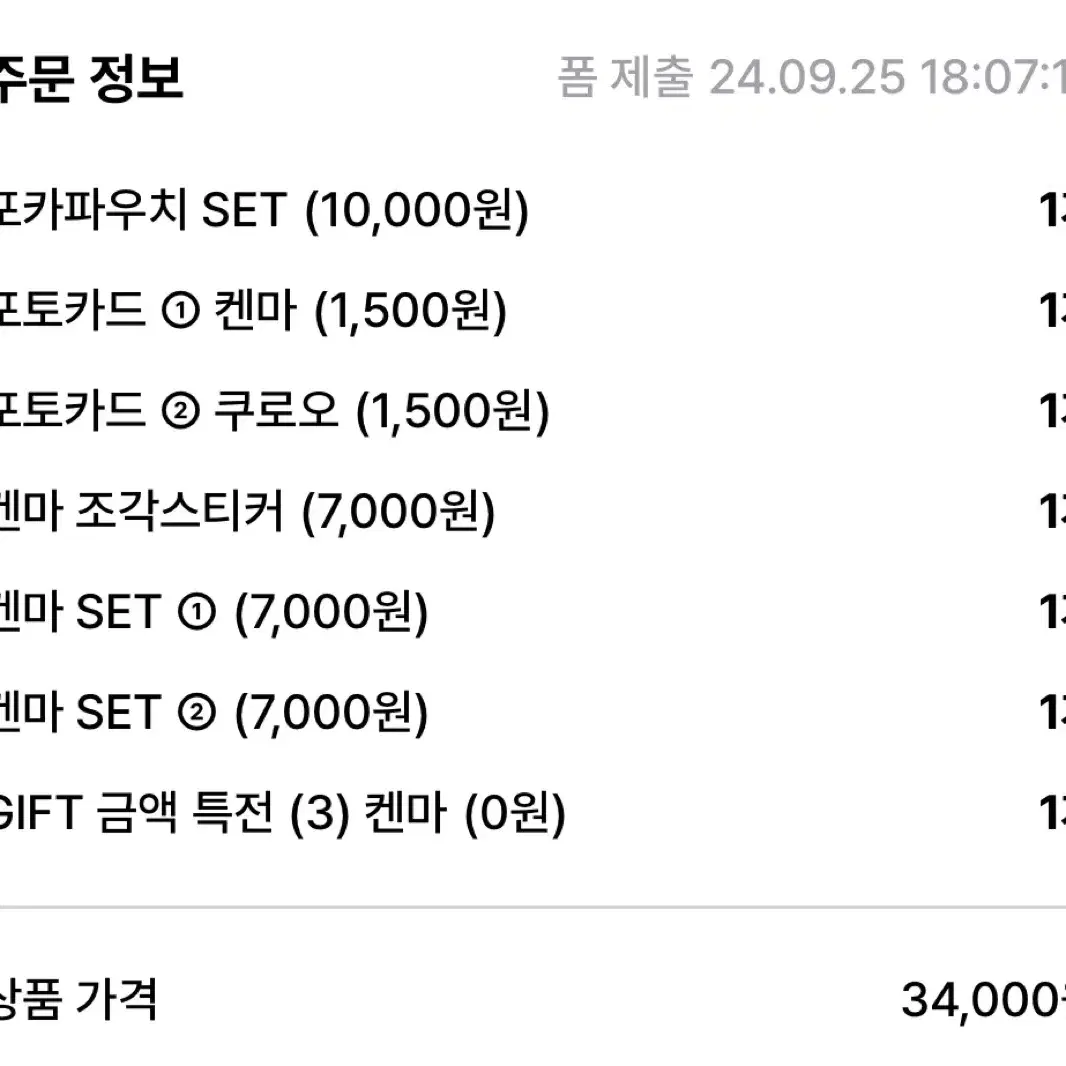
Task: Tap quantity on the 파우치 SET row
Action: (1052, 210)
